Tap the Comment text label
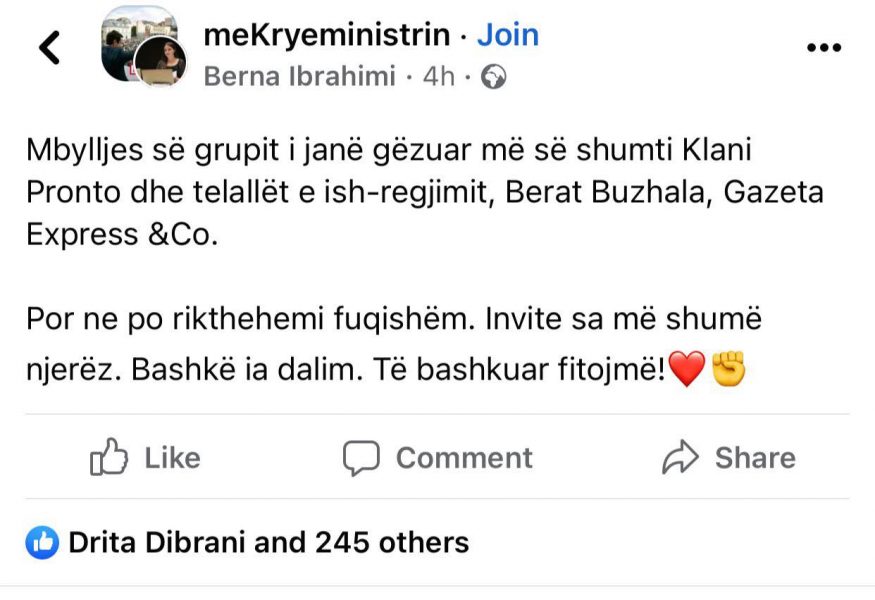875x600 pixels. point(464,458)
